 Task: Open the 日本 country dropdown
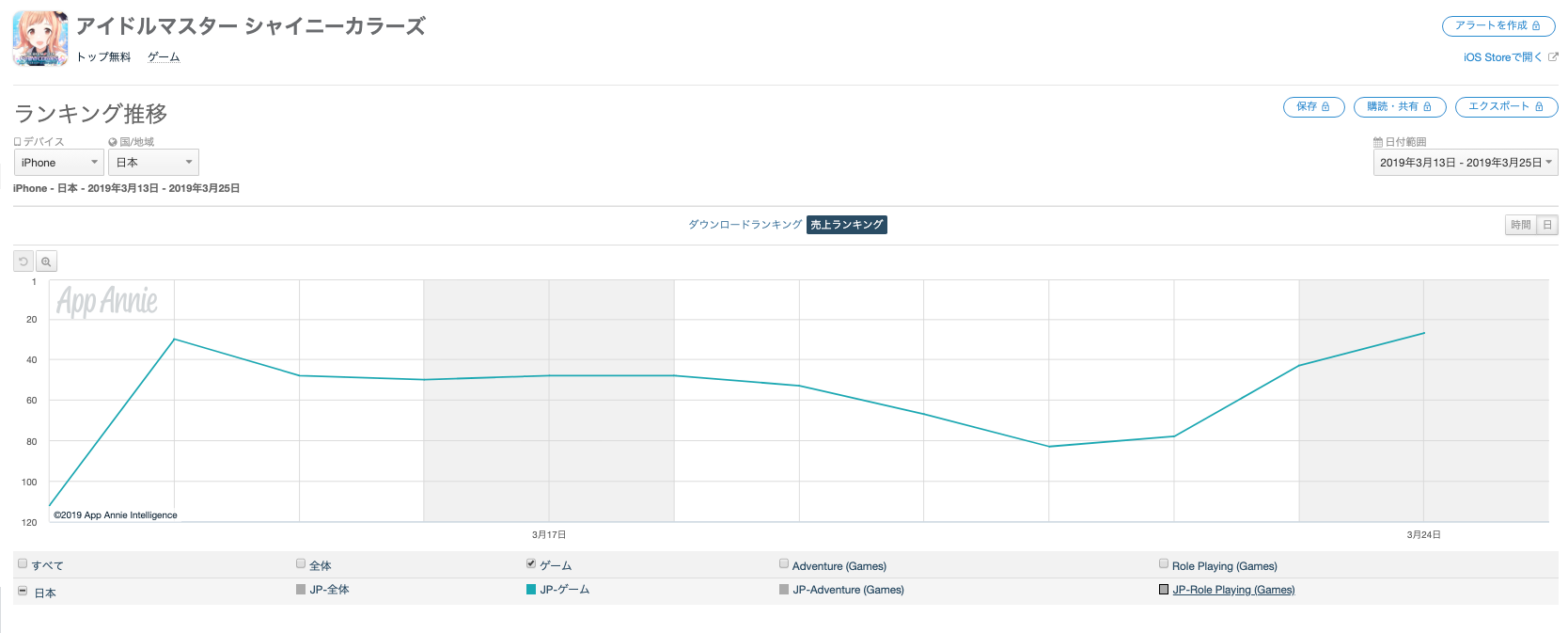[x=153, y=163]
